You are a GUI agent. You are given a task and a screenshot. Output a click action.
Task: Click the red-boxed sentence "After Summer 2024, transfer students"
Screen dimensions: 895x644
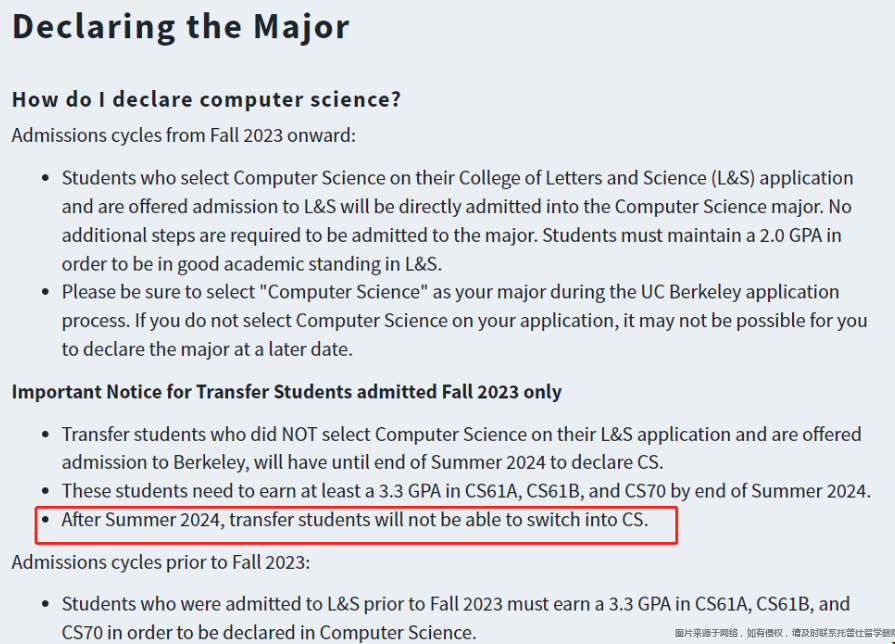354,520
